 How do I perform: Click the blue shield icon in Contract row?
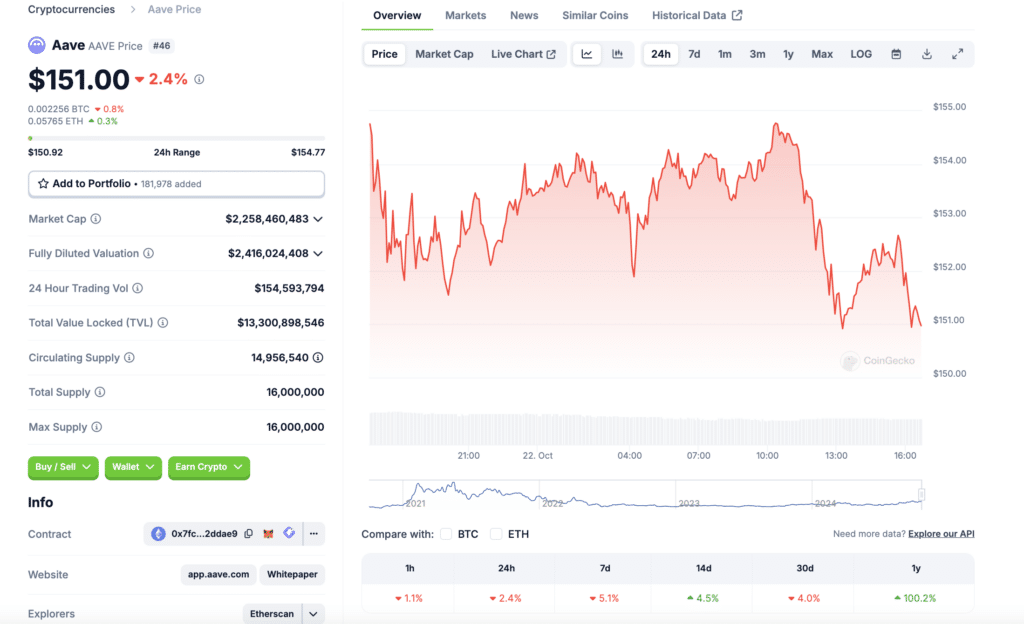[x=289, y=533]
